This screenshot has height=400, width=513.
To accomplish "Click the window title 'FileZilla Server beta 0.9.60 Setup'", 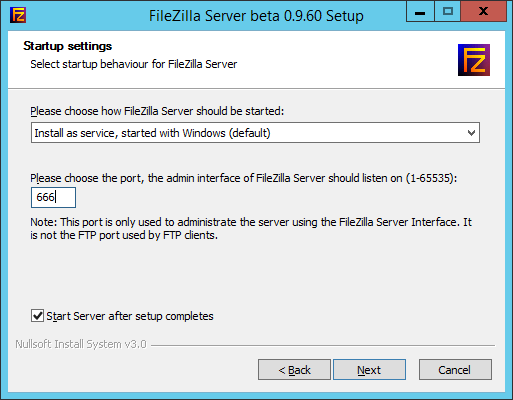I will (256, 16).
